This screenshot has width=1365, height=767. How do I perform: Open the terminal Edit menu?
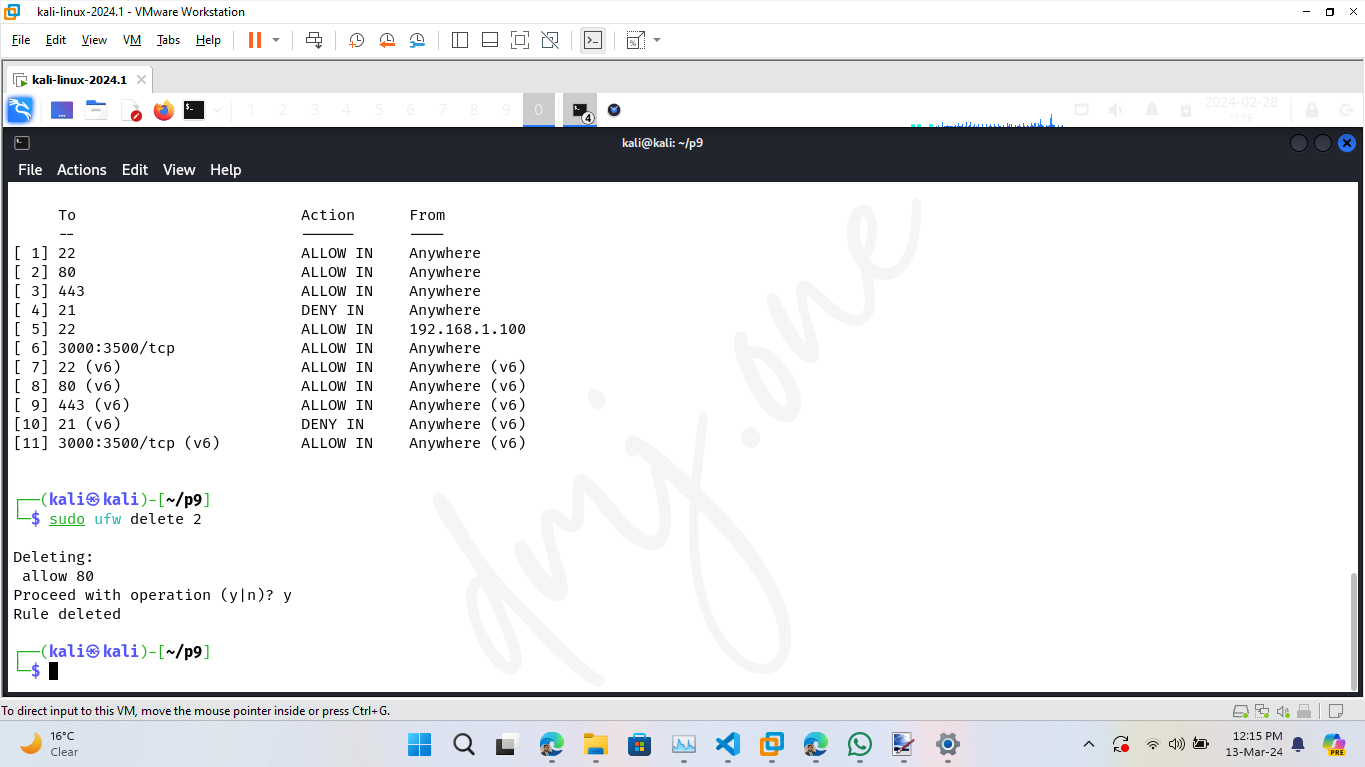click(x=135, y=170)
